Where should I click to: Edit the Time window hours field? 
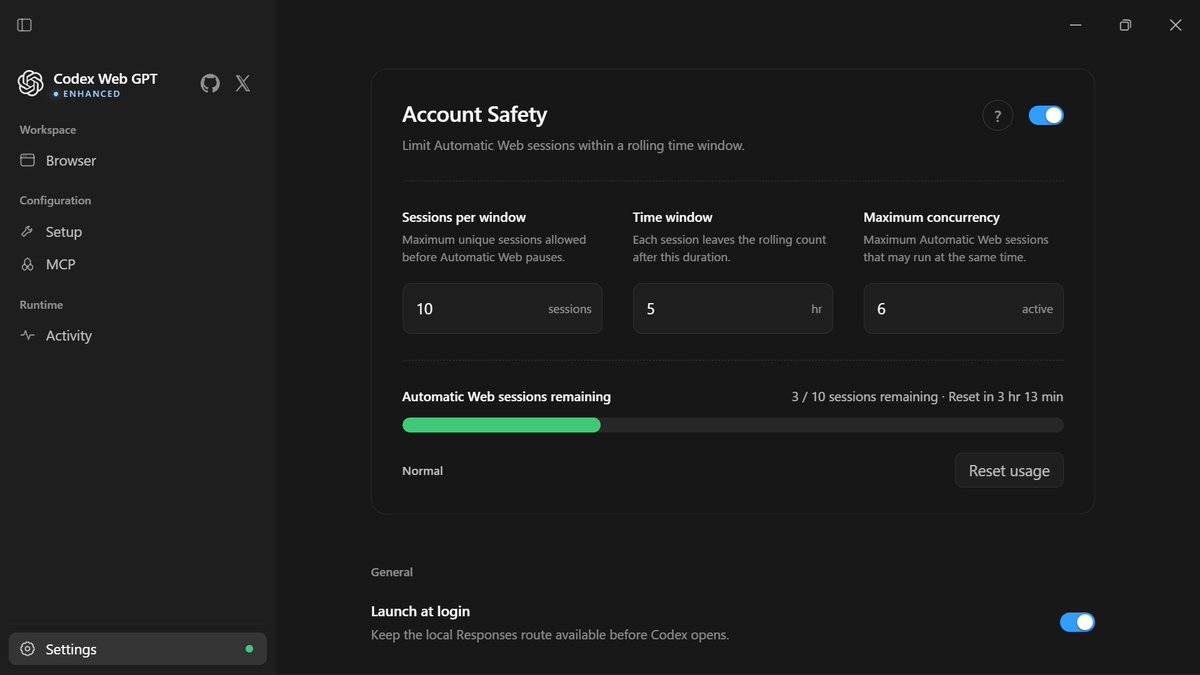tap(733, 308)
